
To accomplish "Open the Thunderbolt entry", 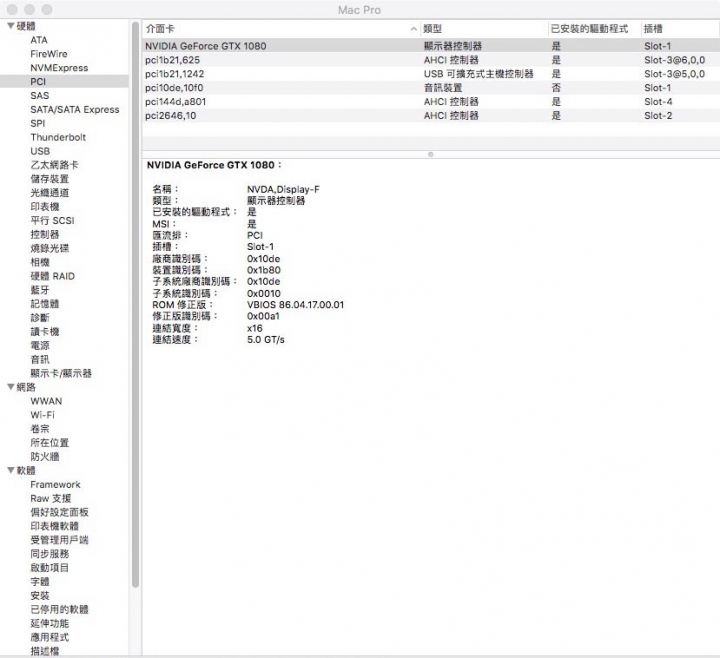I will click(x=58, y=137).
